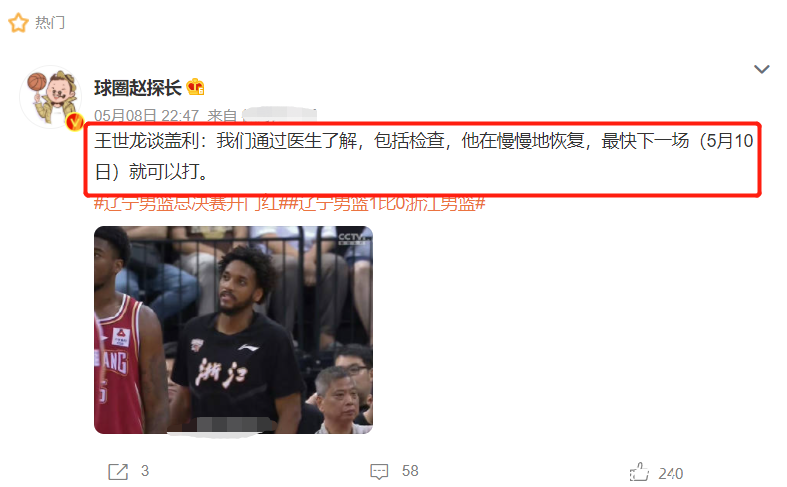787x487 pixels.
Task: Click the repost share icon
Action: click(118, 471)
